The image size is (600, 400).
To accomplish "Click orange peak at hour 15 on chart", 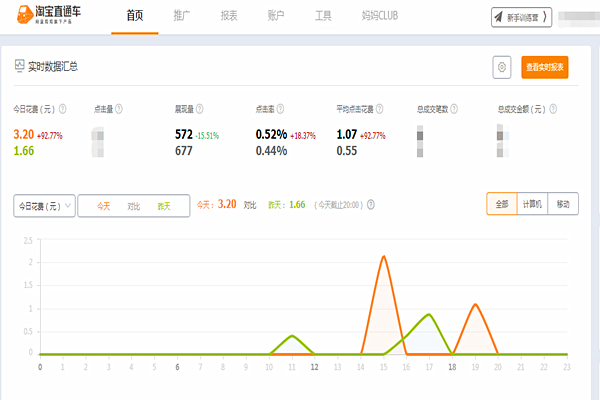I will point(383,256).
